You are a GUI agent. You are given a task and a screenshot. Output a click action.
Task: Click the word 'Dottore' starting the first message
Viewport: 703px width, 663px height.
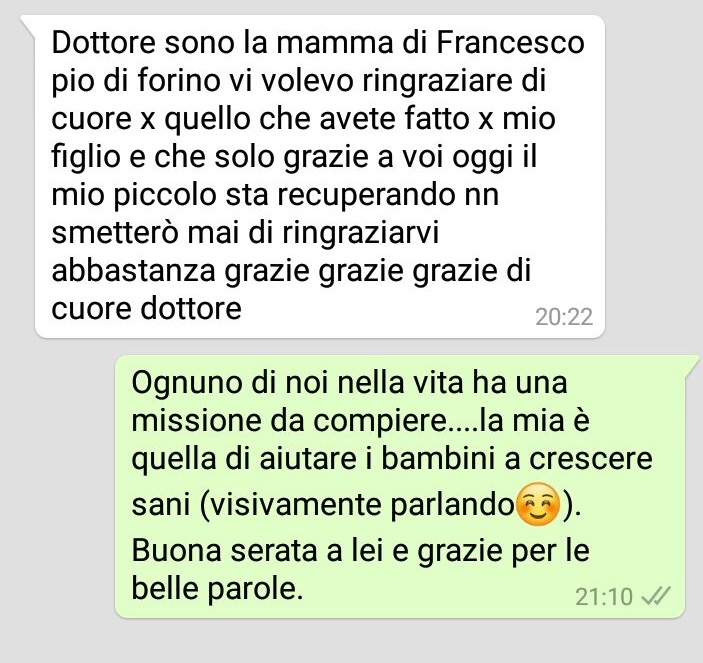(x=104, y=43)
